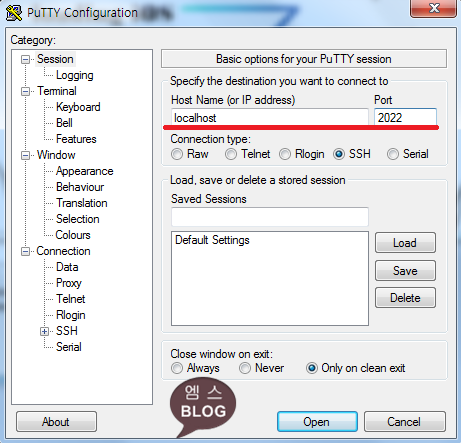Image resolution: width=461 pixels, height=443 pixels.
Task: Select the Connection category
Action: point(63,251)
